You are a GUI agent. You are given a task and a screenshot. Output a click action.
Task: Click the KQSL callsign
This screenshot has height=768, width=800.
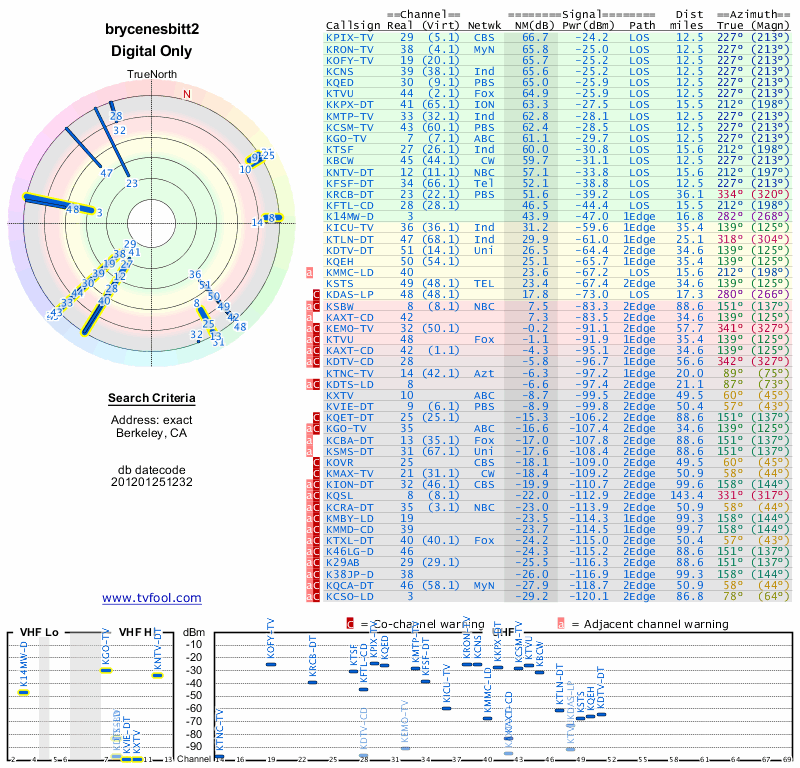point(340,496)
